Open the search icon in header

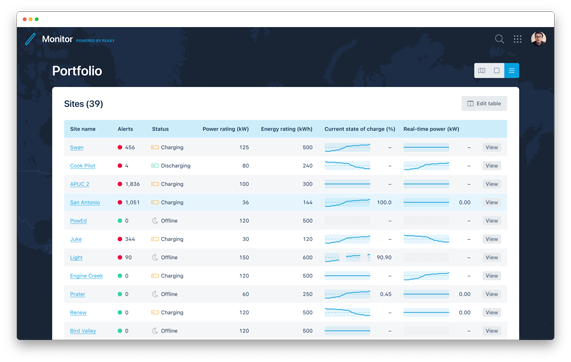[x=499, y=39]
